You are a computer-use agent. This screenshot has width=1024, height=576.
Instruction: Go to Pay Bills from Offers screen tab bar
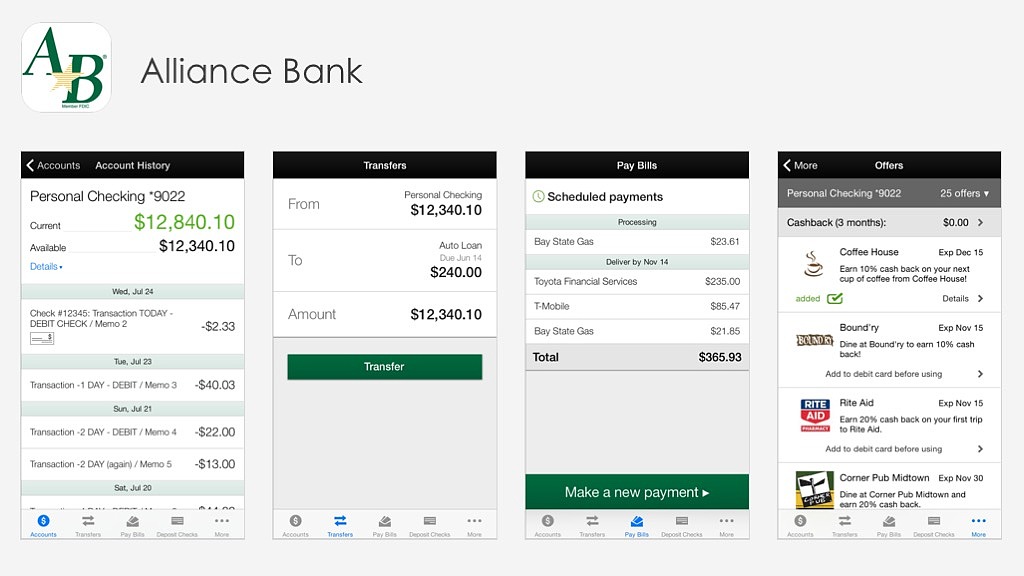[889, 525]
